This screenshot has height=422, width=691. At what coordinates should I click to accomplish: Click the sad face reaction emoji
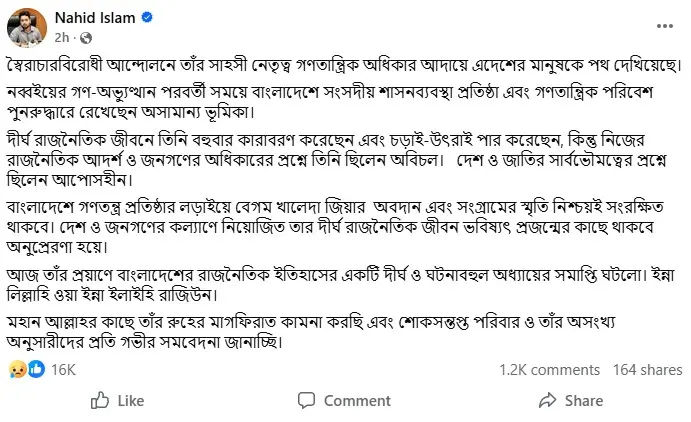coord(18,369)
